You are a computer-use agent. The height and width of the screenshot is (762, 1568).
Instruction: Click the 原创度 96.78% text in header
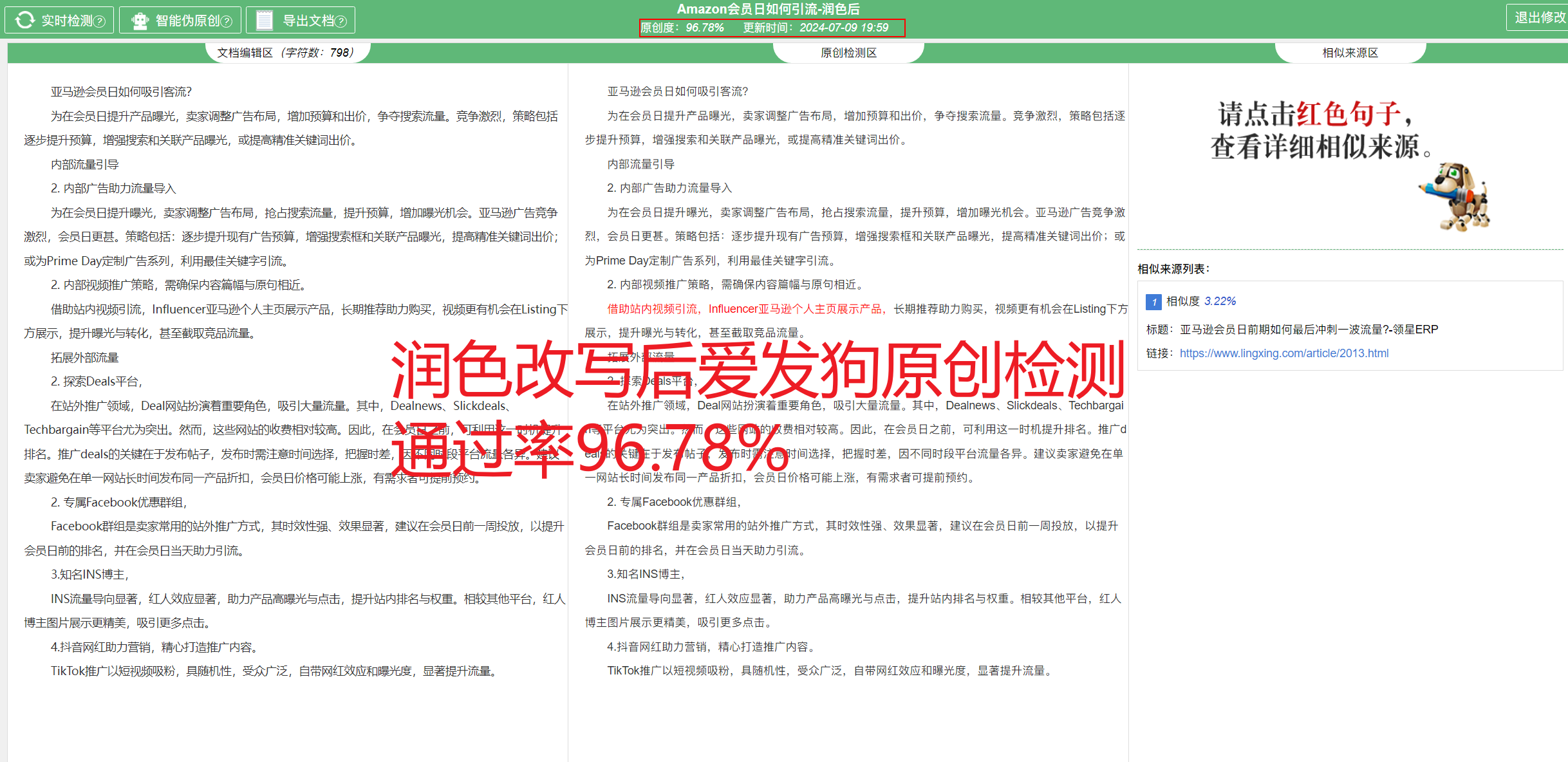(682, 28)
